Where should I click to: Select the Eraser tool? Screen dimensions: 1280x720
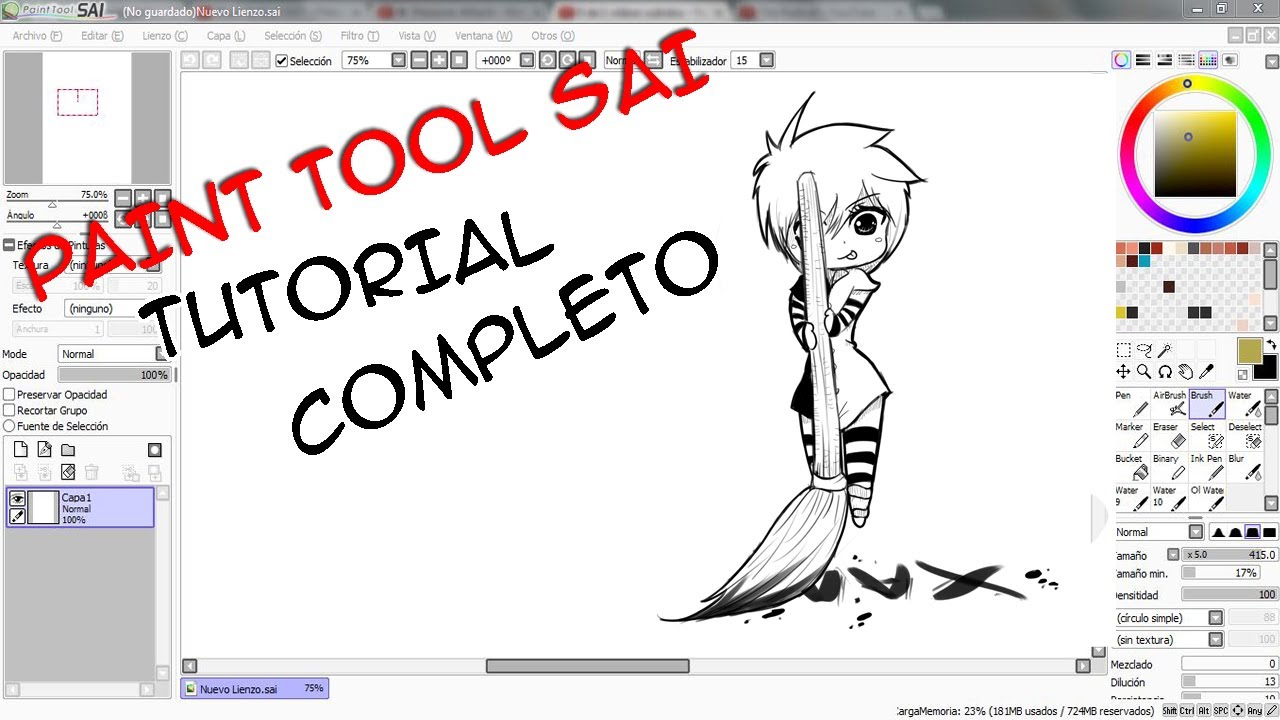pos(1170,436)
